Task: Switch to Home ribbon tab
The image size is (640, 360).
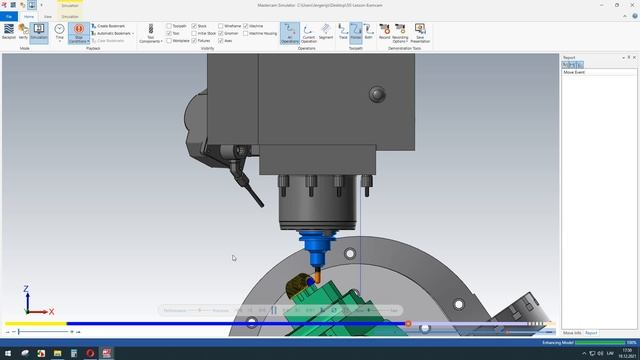Action: 29,17
